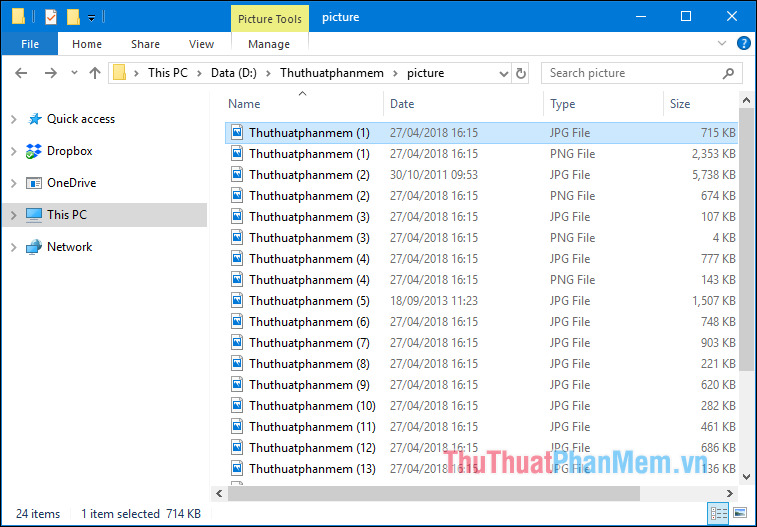Switch to Large icons view via status bar

(x=740, y=513)
